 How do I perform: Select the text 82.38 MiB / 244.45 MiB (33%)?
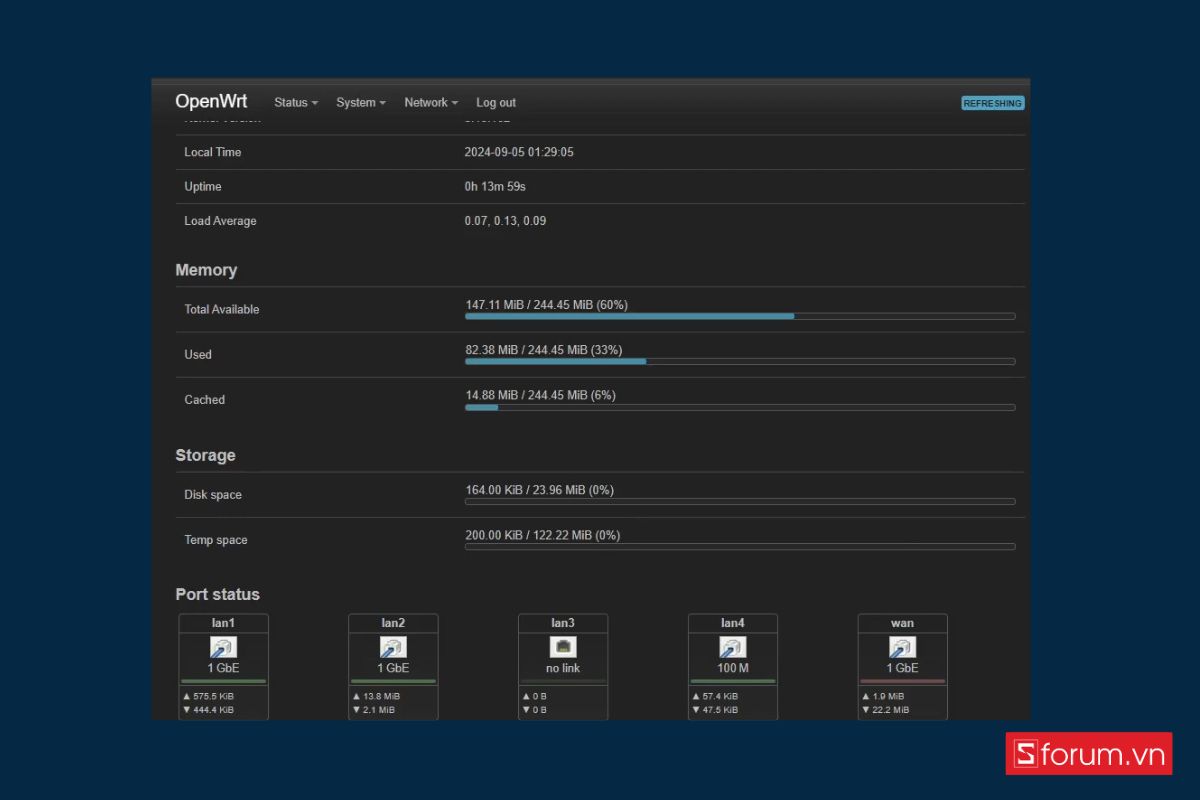click(544, 350)
